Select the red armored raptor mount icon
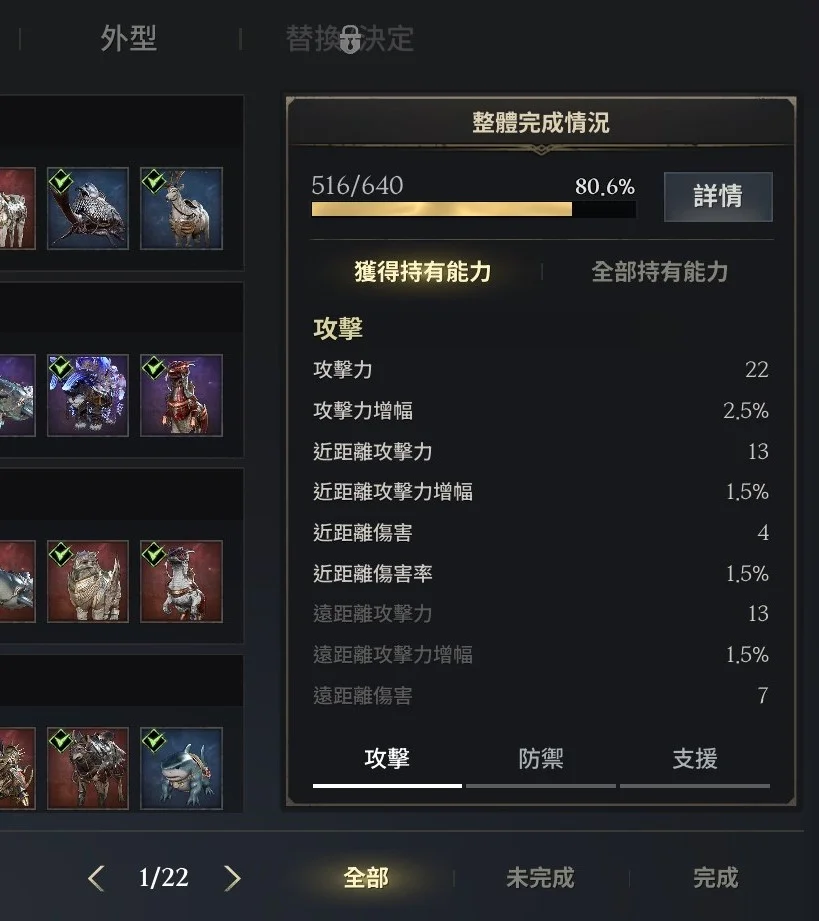 (x=182, y=395)
